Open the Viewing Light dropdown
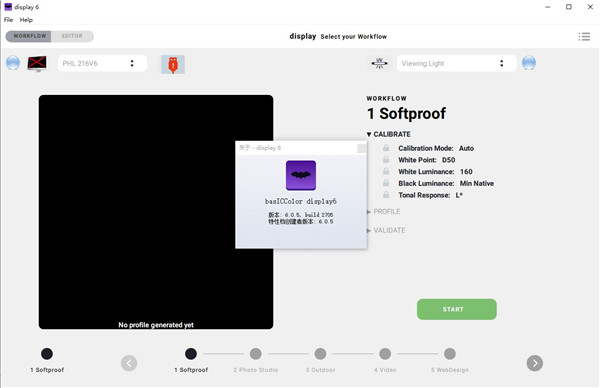Image resolution: width=600 pixels, height=388 pixels. pos(457,63)
